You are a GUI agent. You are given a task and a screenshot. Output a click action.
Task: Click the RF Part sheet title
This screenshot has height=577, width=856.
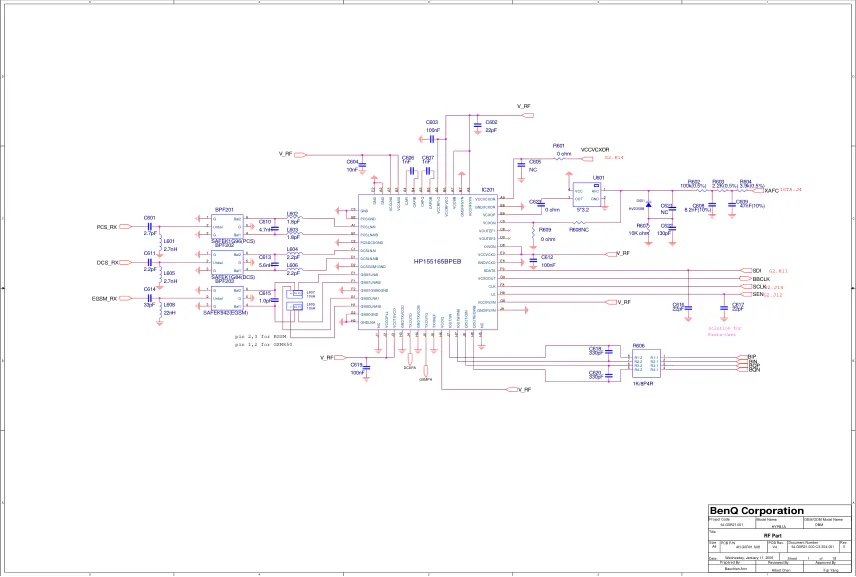click(774, 536)
